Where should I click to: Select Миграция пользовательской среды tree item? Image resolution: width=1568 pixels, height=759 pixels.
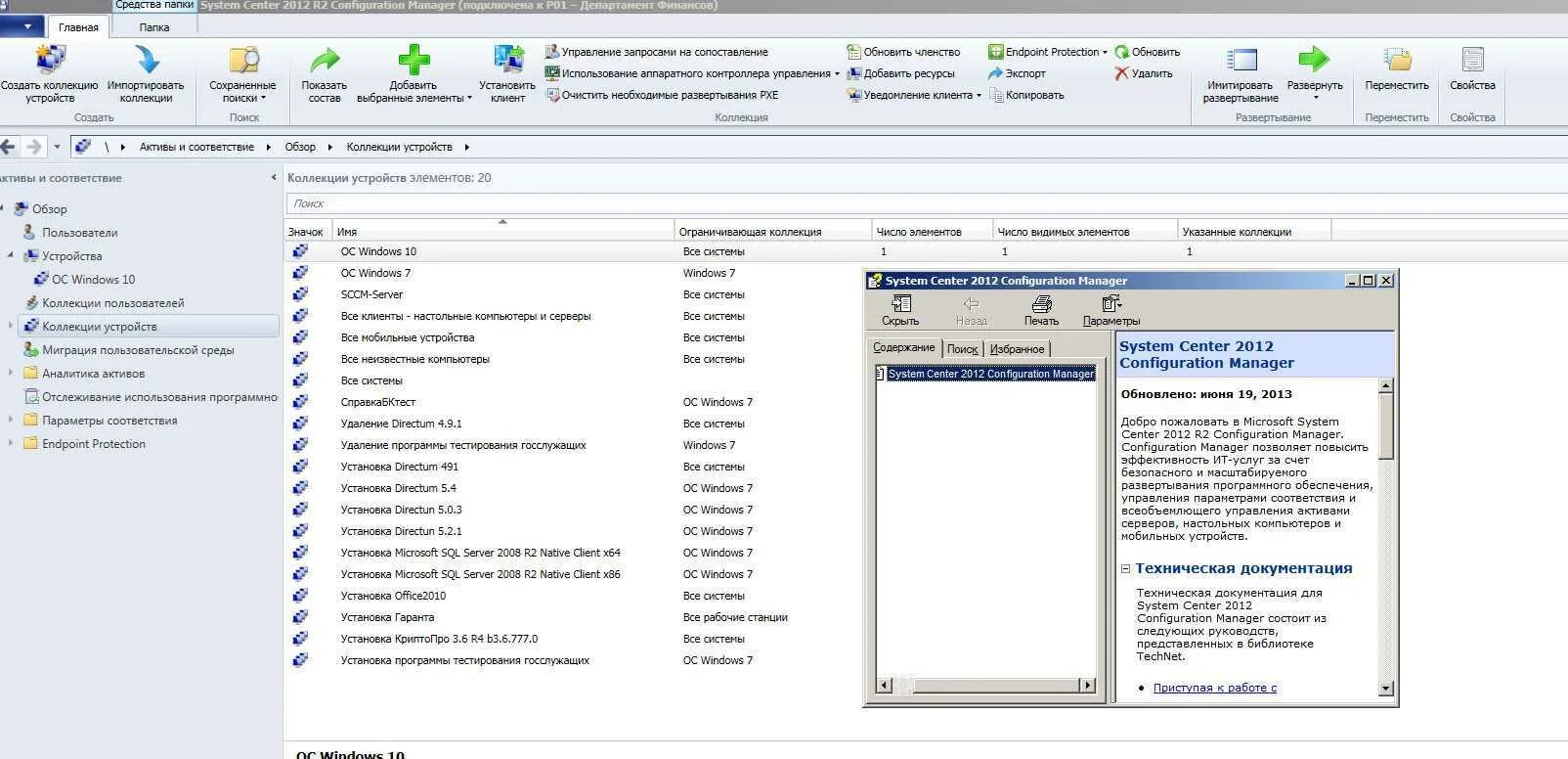tap(138, 350)
